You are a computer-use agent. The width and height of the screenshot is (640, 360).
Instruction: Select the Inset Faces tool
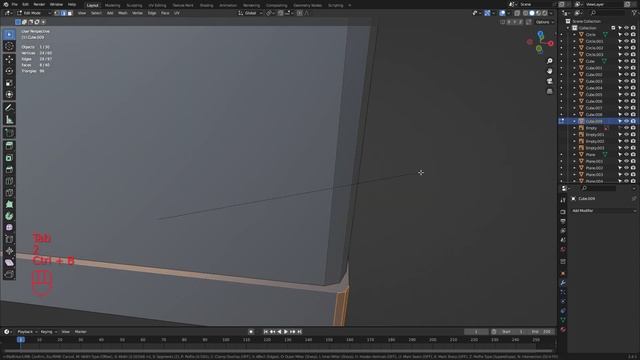tap(9, 158)
